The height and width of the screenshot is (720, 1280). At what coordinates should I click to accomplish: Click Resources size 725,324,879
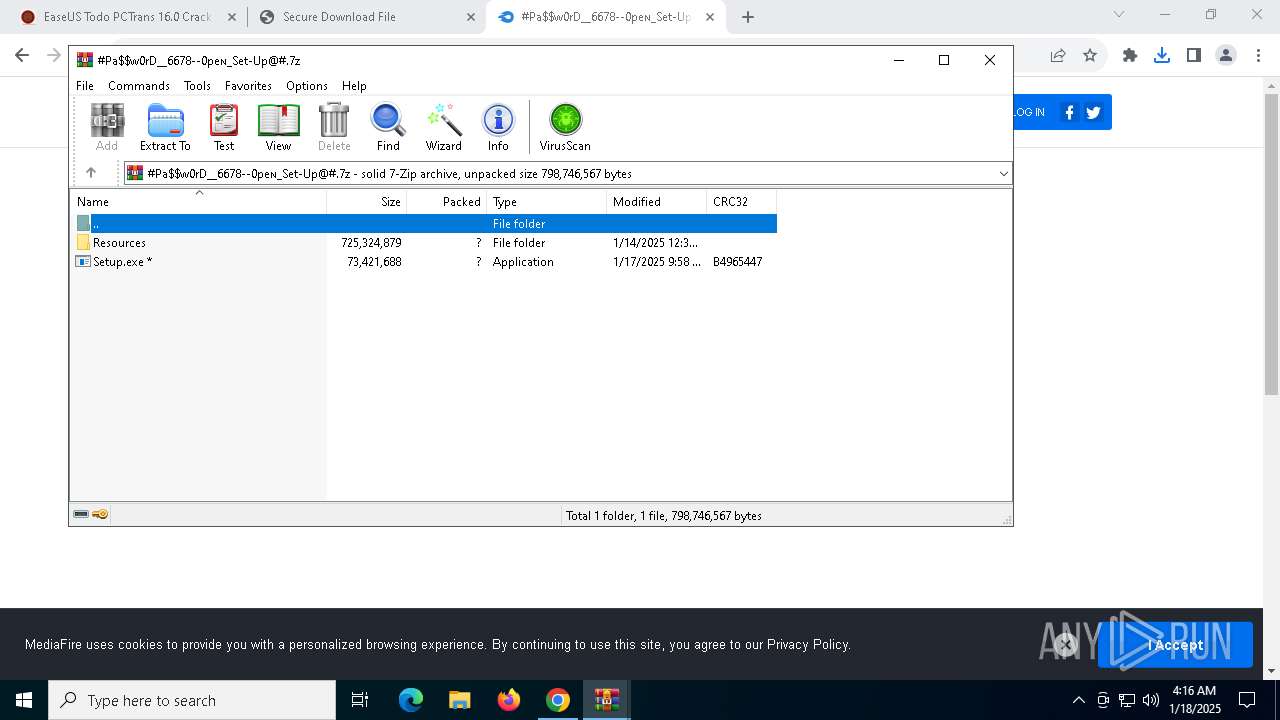pos(371,243)
